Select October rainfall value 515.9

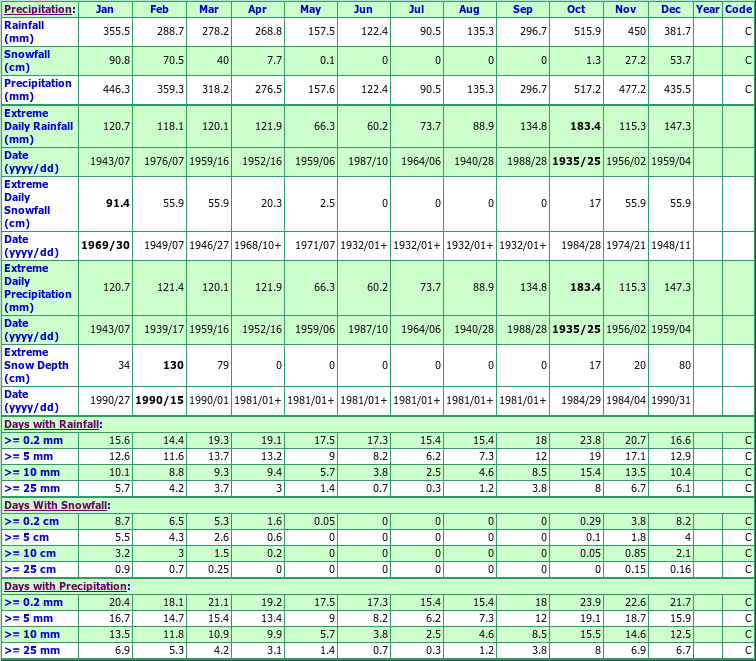[586, 31]
